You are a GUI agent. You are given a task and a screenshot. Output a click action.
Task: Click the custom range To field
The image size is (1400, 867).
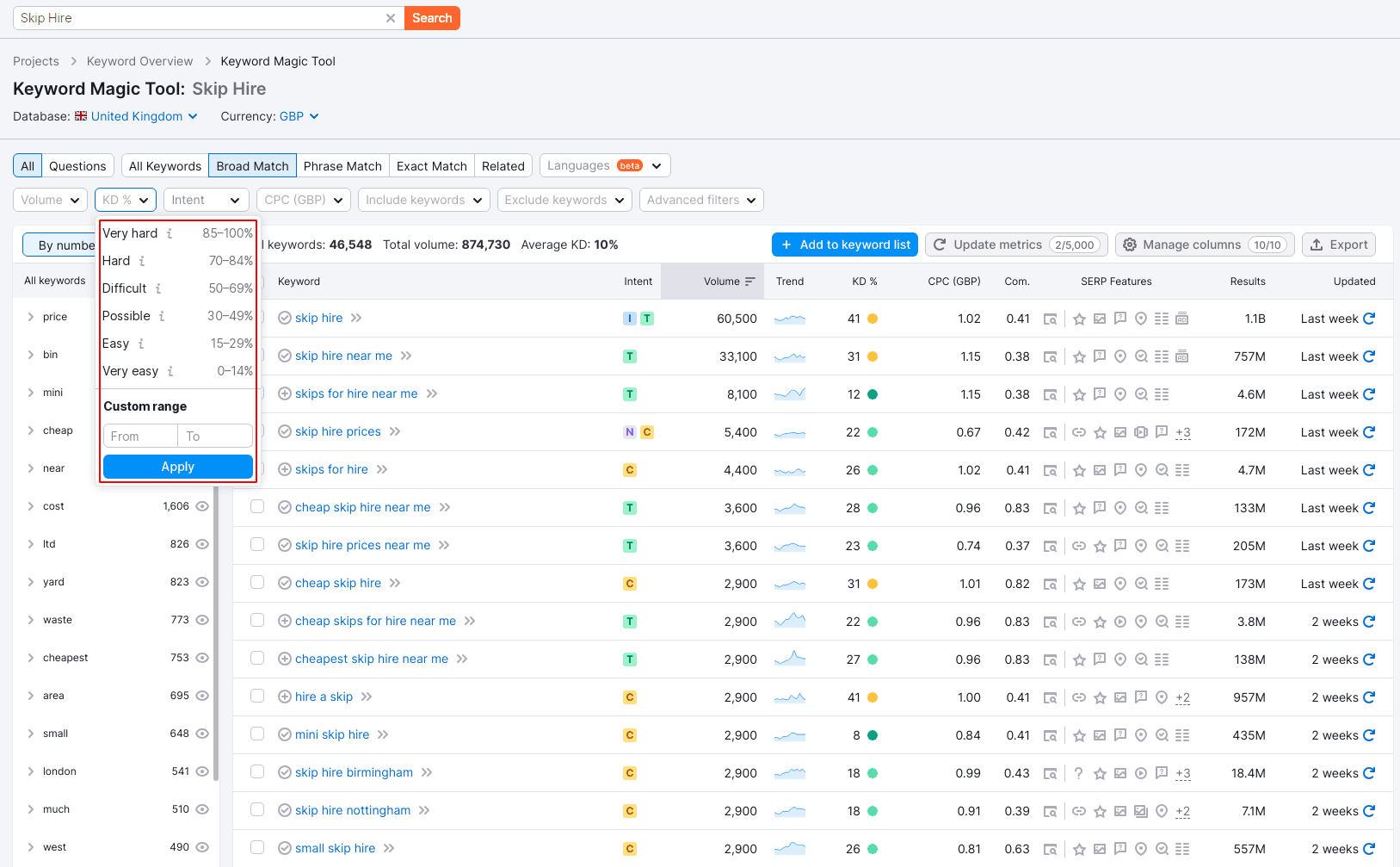(215, 437)
